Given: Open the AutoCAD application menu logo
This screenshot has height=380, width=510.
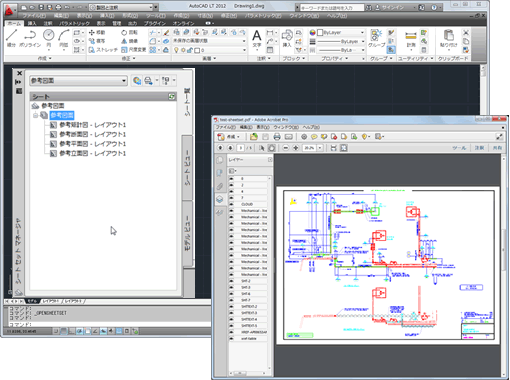Looking at the screenshot, I should click(x=9, y=10).
